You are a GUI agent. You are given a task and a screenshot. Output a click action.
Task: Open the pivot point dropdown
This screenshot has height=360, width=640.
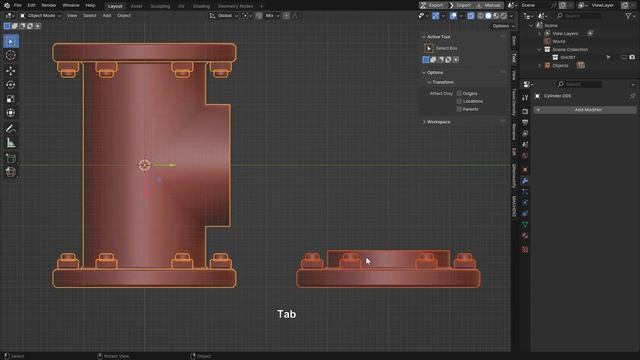point(247,16)
